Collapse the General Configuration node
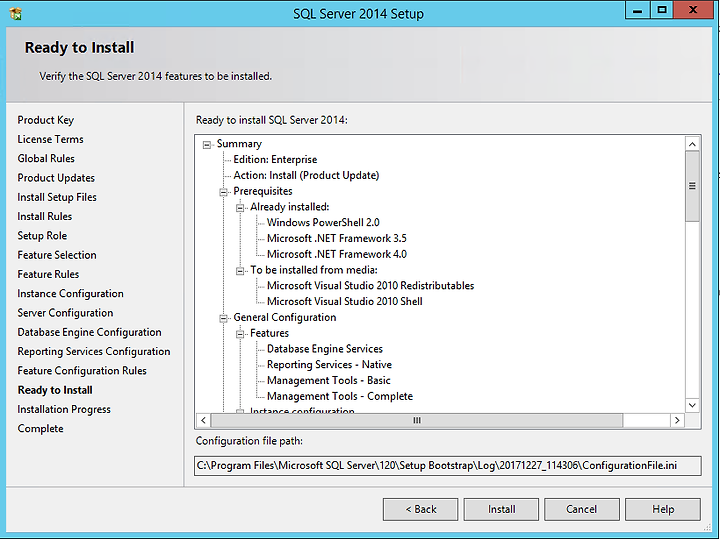Image resolution: width=720 pixels, height=540 pixels. coord(224,318)
